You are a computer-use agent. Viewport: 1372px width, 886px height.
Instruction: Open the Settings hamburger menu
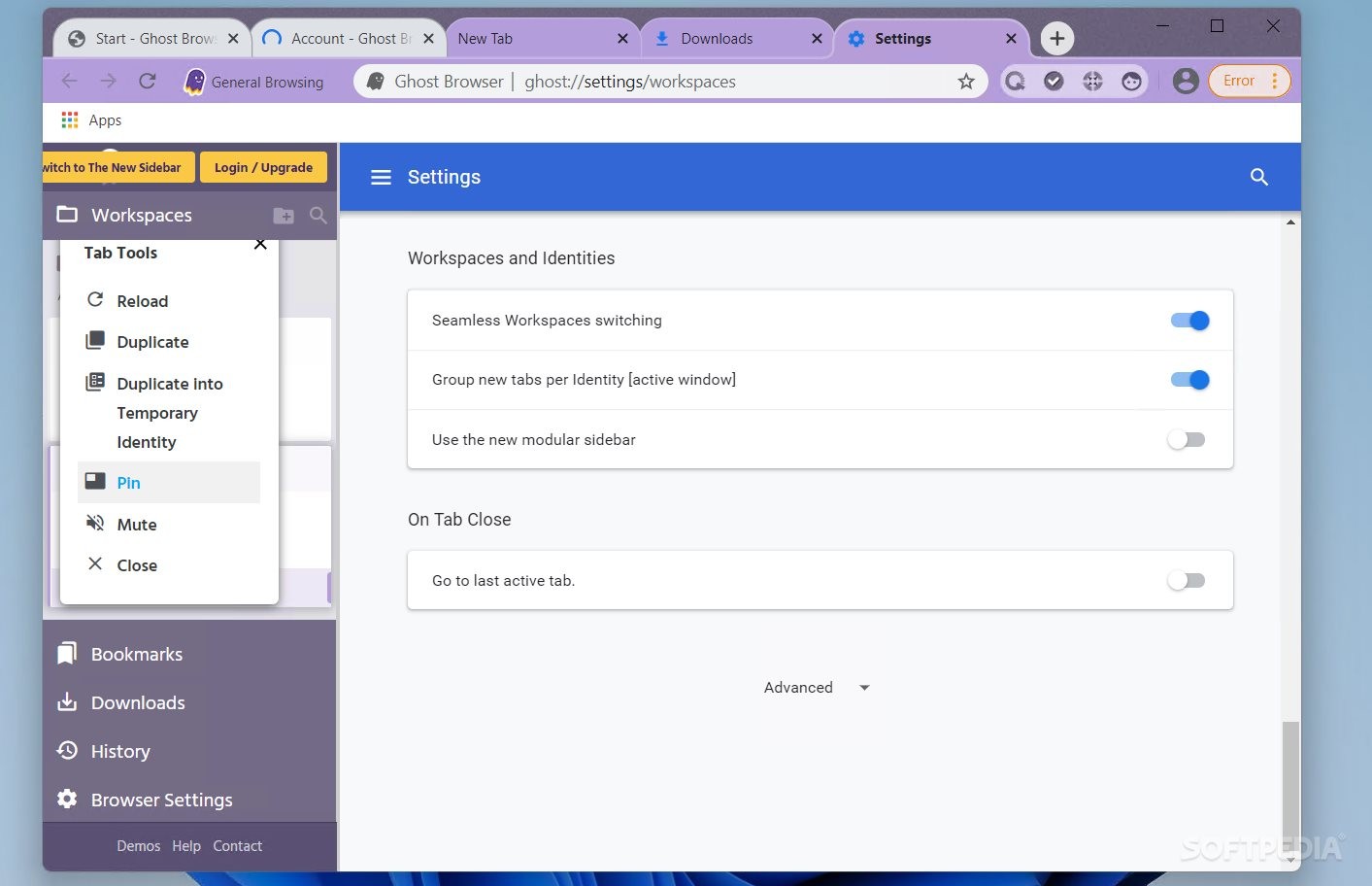click(x=381, y=177)
